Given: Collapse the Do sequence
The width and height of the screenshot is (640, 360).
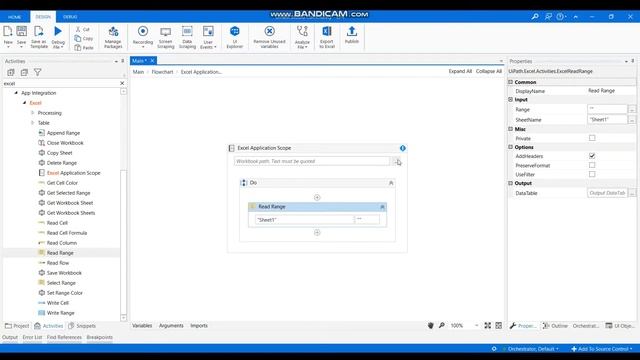Looking at the screenshot, I should pyautogui.click(x=391, y=183).
